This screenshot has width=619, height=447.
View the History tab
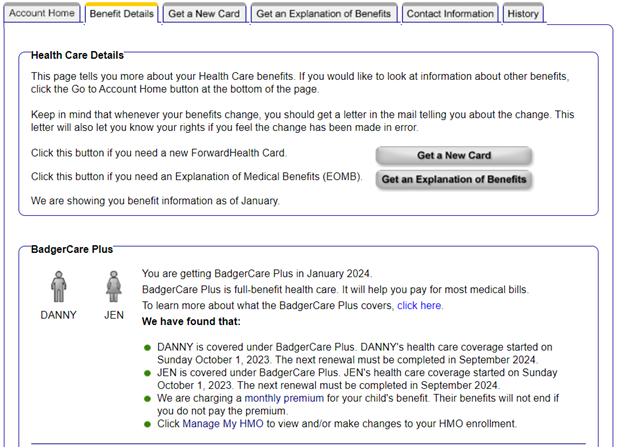(523, 14)
